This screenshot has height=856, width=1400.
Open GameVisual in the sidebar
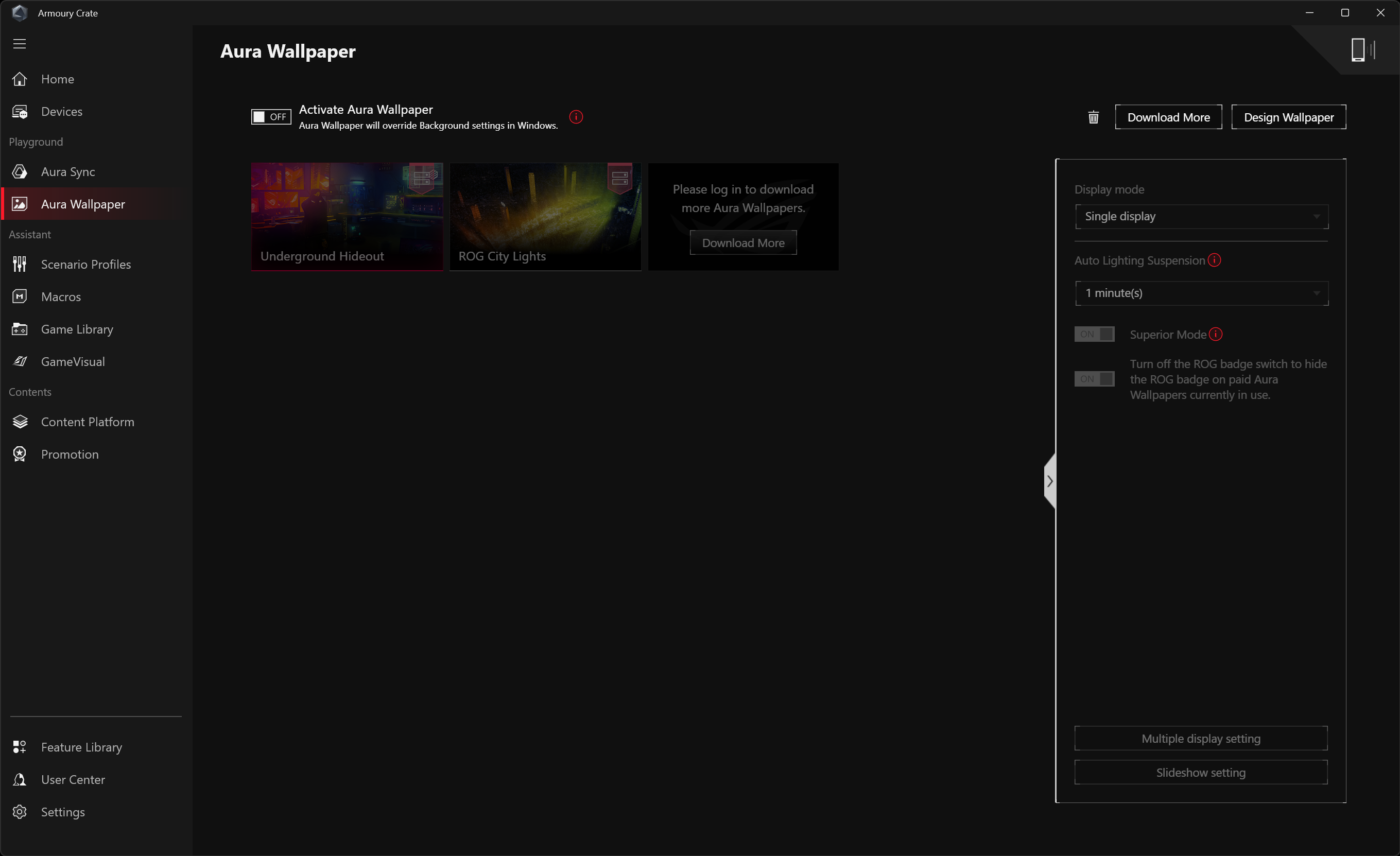click(73, 361)
